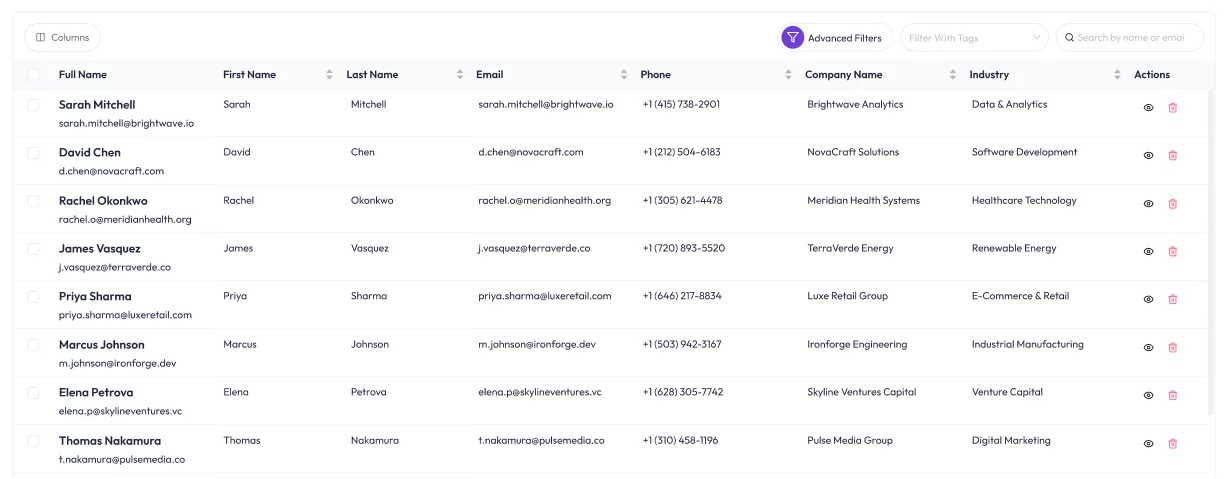Check the box for Sarah Mitchell
This screenshot has width=1228, height=479.
click(33, 105)
